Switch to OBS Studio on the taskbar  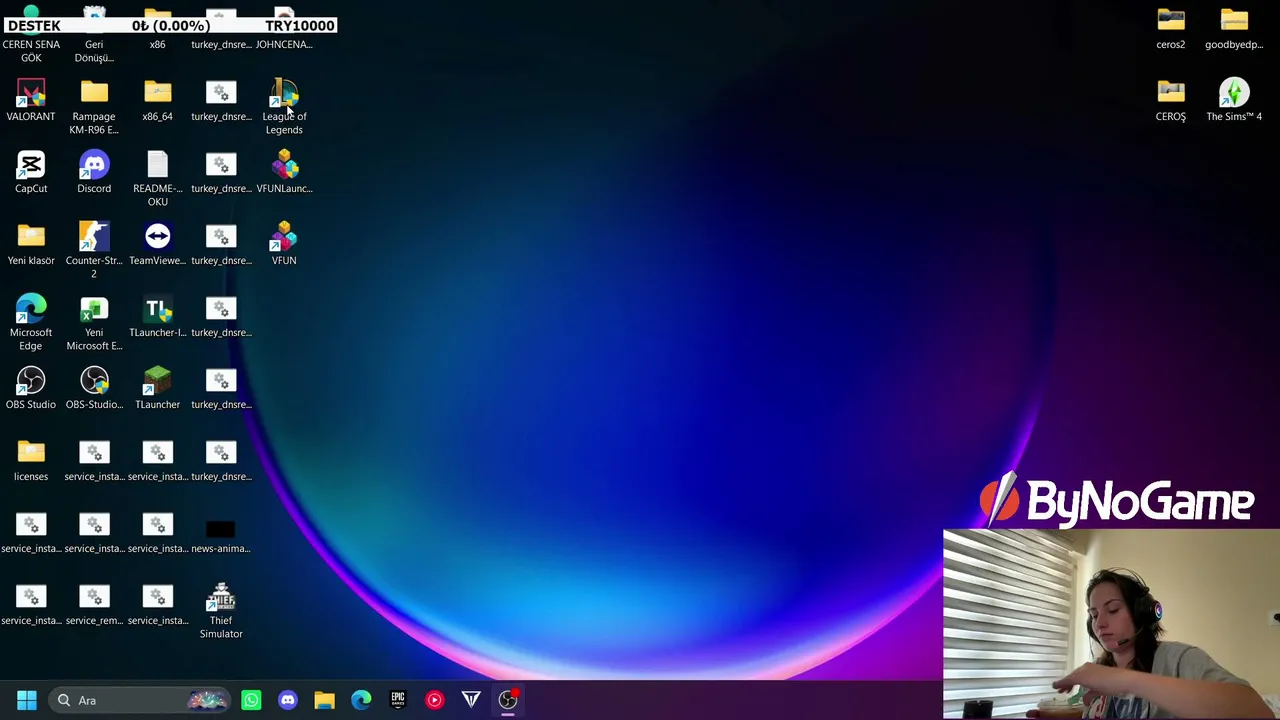pos(508,700)
